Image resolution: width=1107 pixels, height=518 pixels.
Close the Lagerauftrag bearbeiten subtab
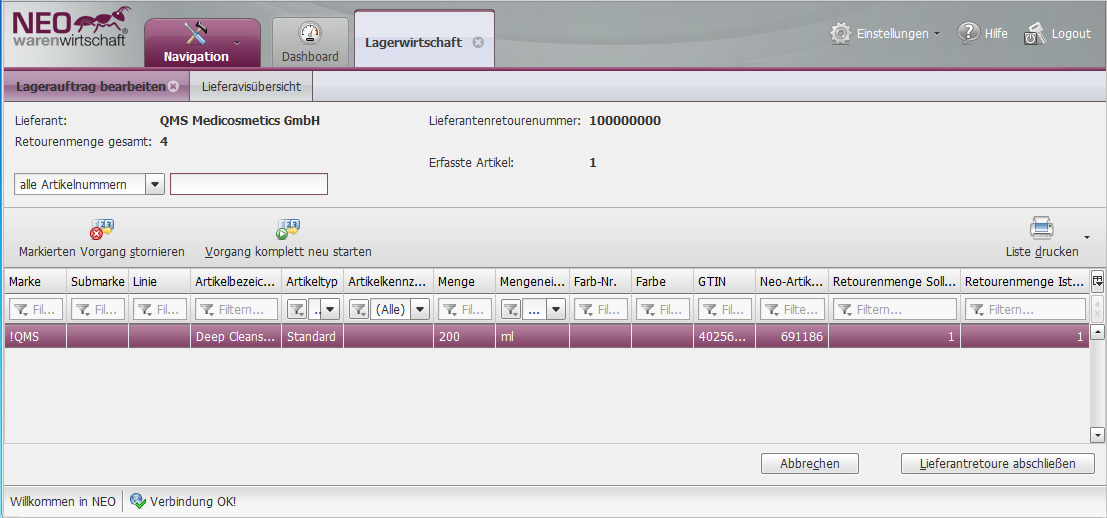pos(173,87)
